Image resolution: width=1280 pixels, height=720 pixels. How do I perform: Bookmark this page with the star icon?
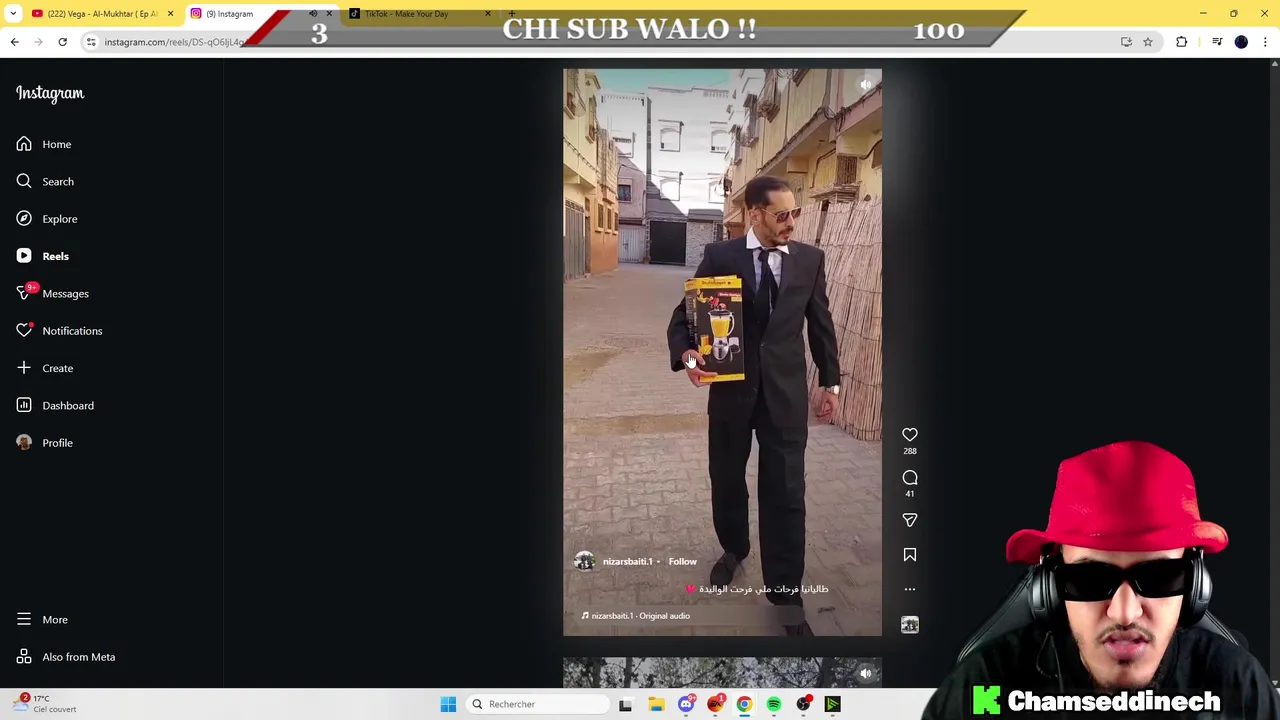[x=1148, y=42]
